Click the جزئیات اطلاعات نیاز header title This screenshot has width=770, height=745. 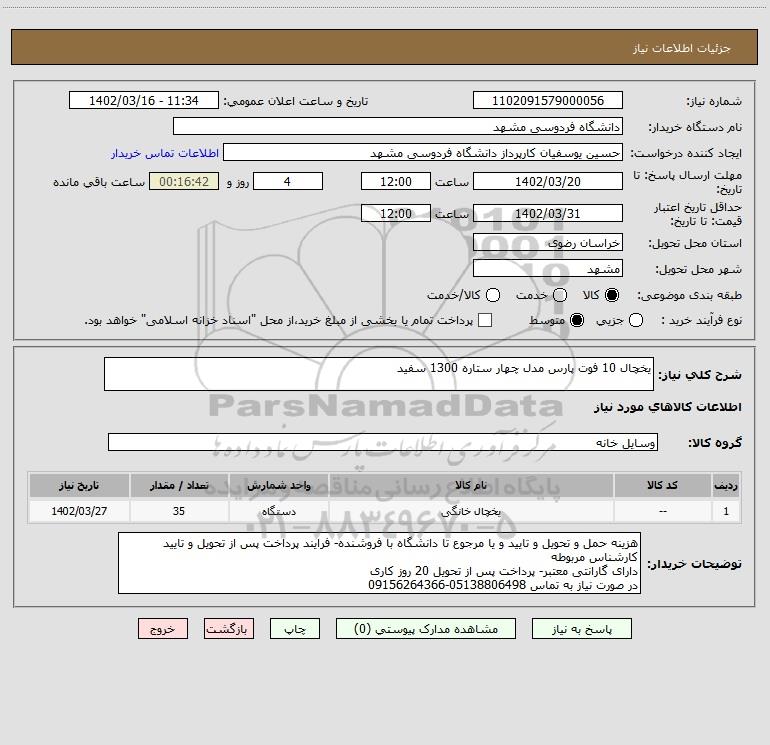pos(682,48)
